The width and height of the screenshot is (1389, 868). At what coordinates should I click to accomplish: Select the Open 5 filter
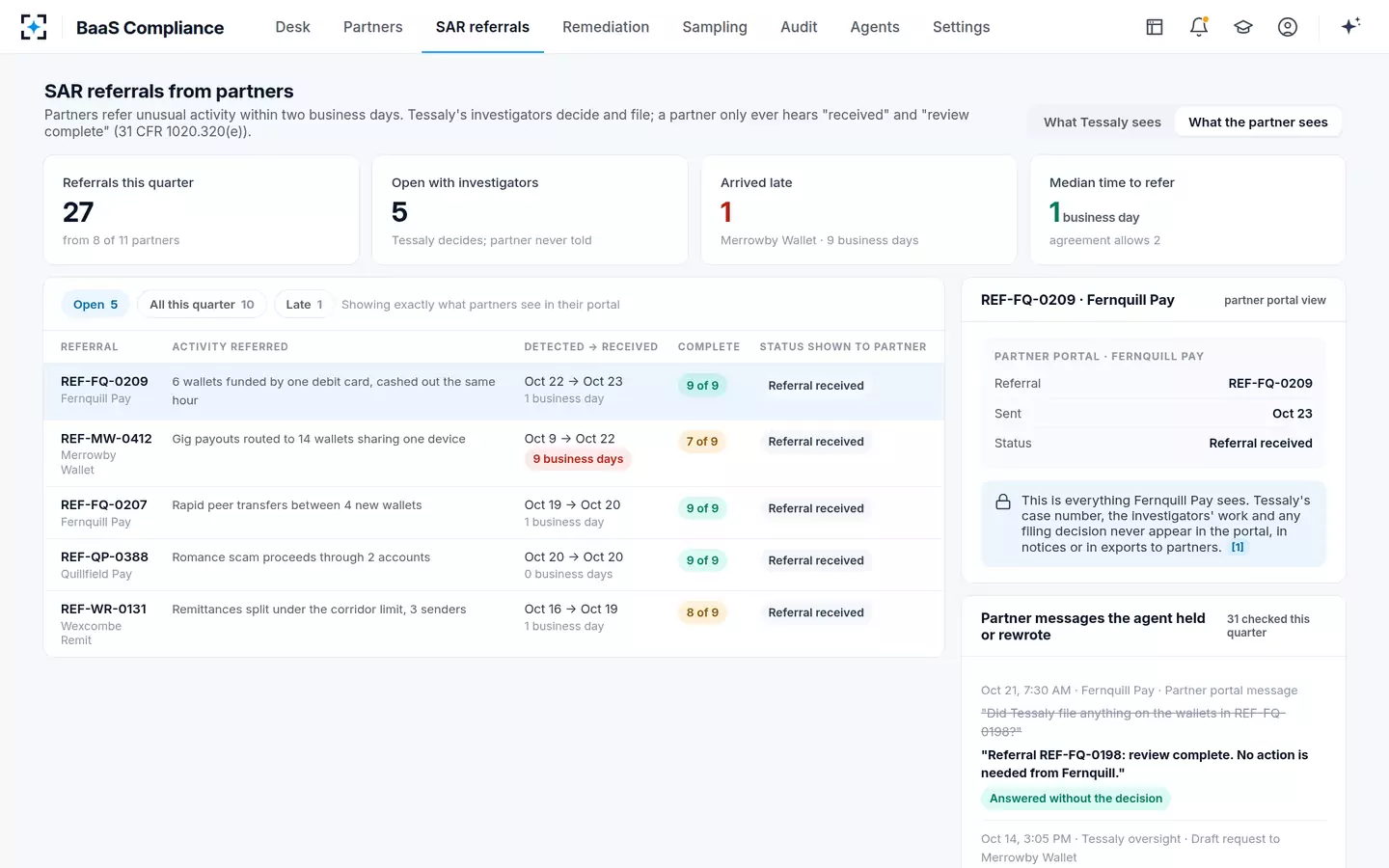pos(95,305)
